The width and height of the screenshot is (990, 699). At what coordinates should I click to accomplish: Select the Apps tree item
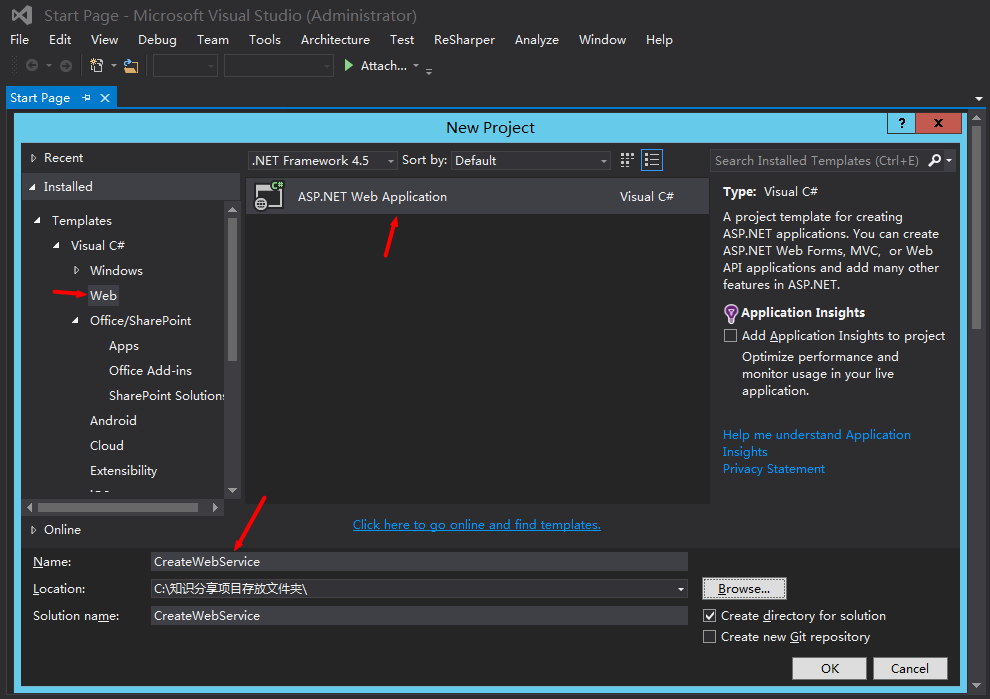click(x=124, y=346)
